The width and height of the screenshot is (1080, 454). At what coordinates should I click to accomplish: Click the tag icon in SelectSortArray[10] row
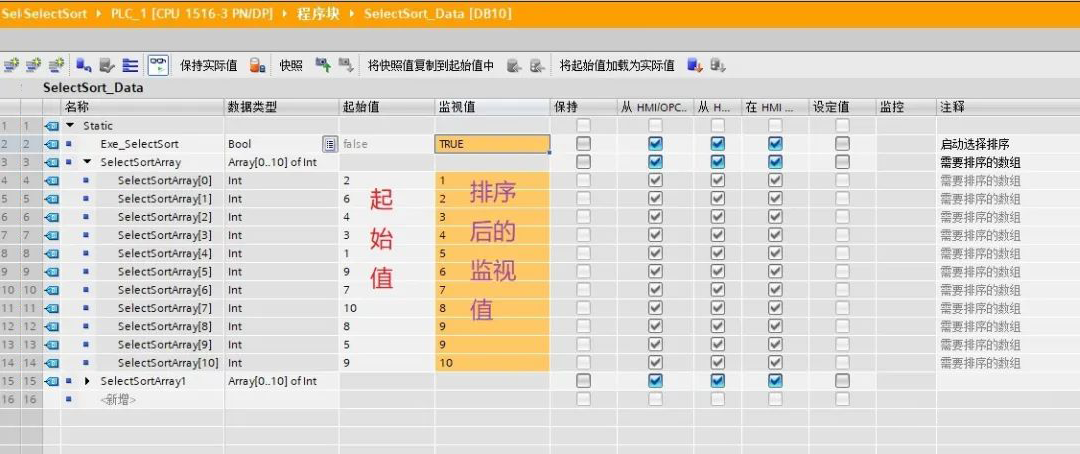pyautogui.click(x=52, y=362)
